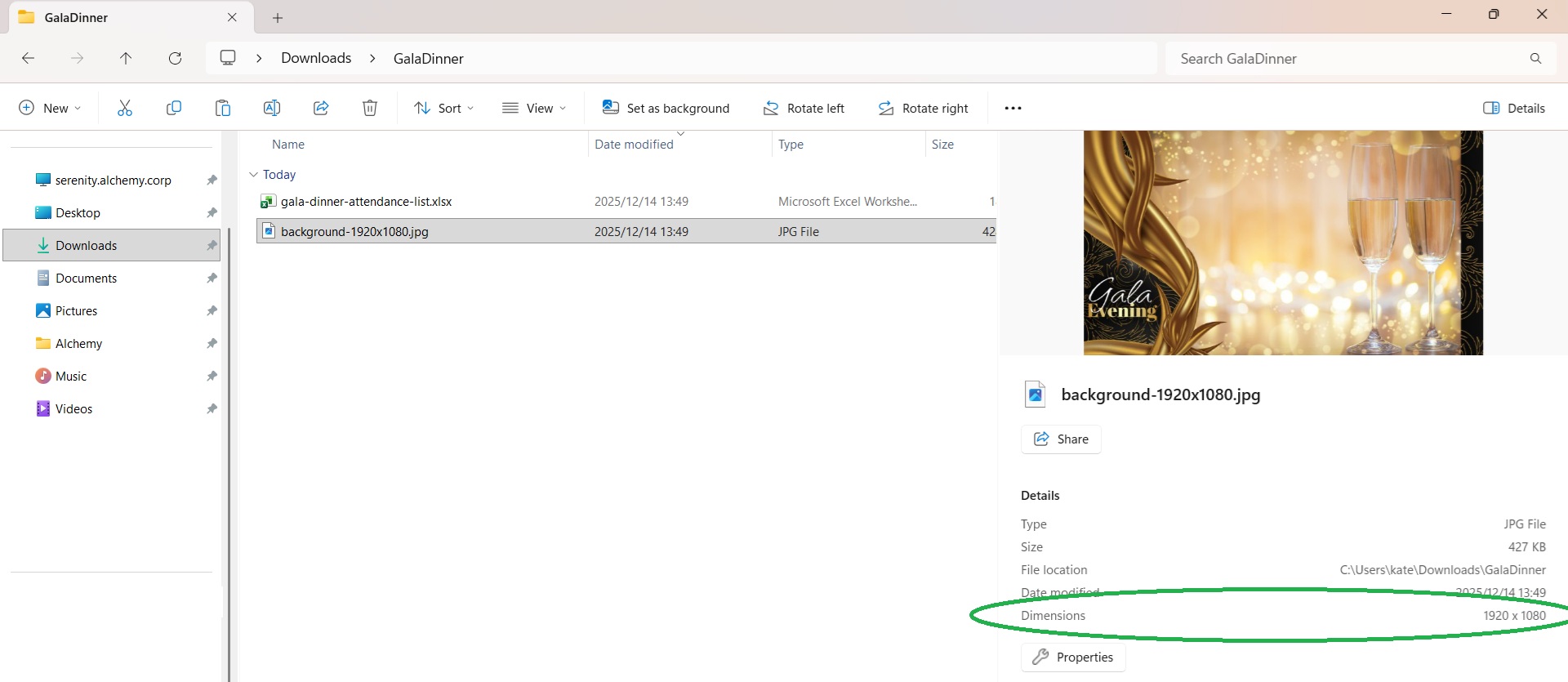Delete file using trash icon
The image size is (1568, 682).
coord(370,108)
